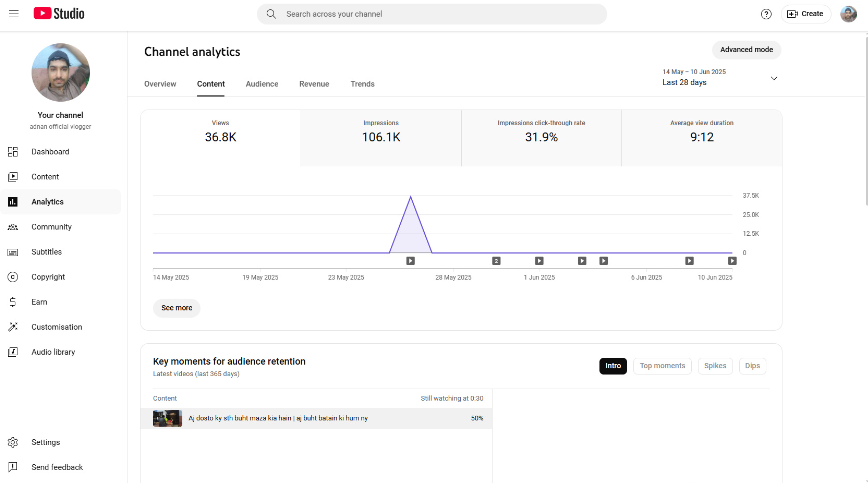Select the Spikes filter
This screenshot has width=868, height=483.
715,366
